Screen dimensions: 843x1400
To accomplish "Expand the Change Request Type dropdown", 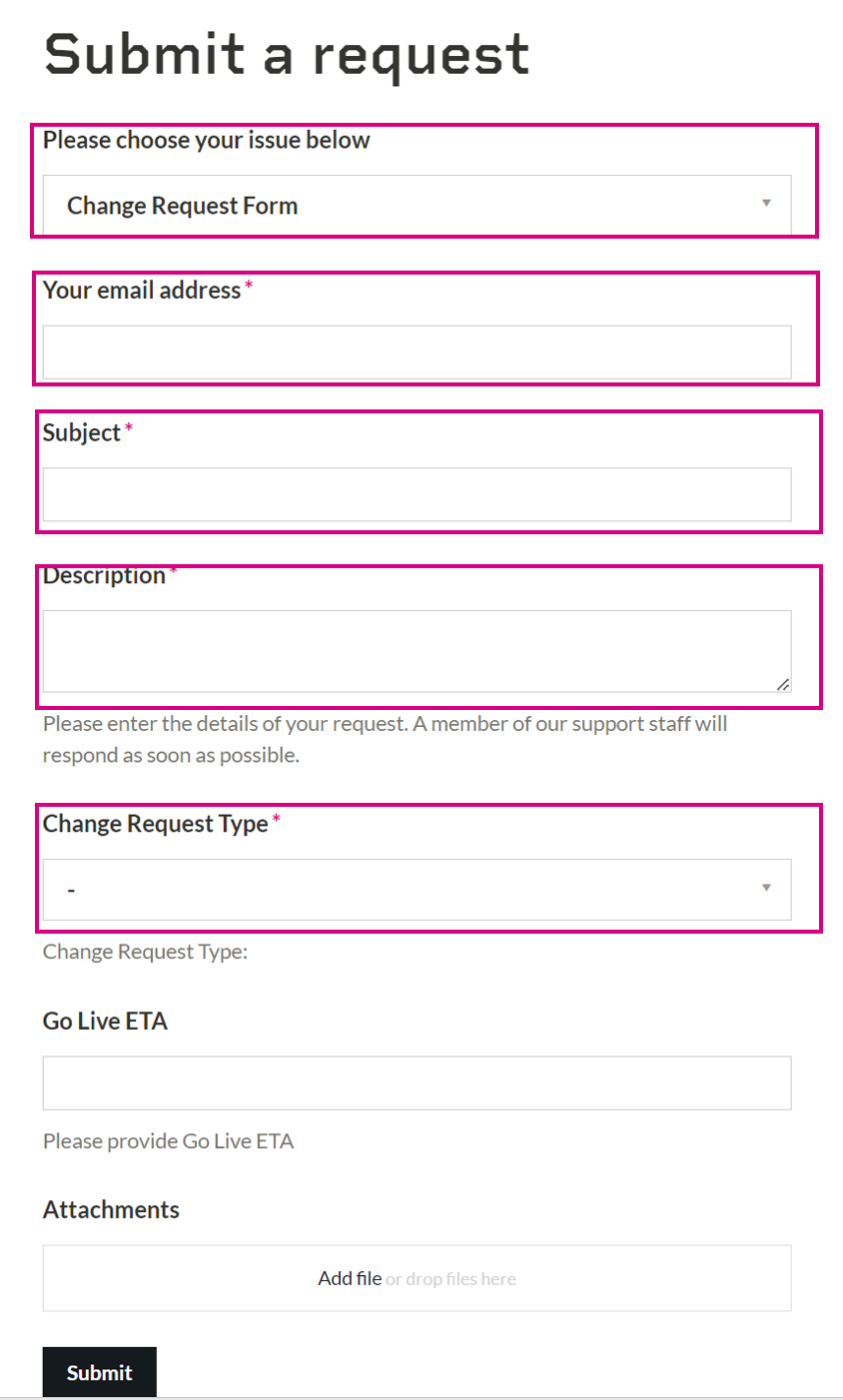I will click(417, 889).
